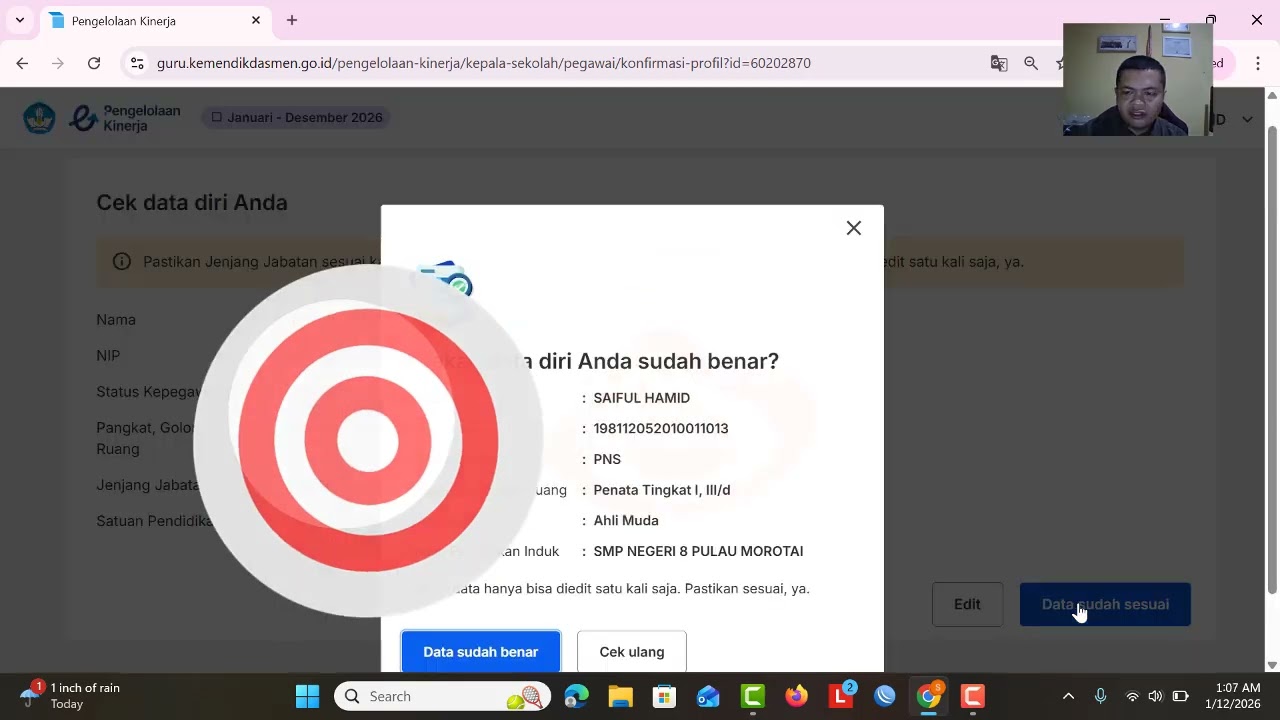1280x720 pixels.
Task: Expand the profile dropdown chevron in header
Action: pos(1247,119)
